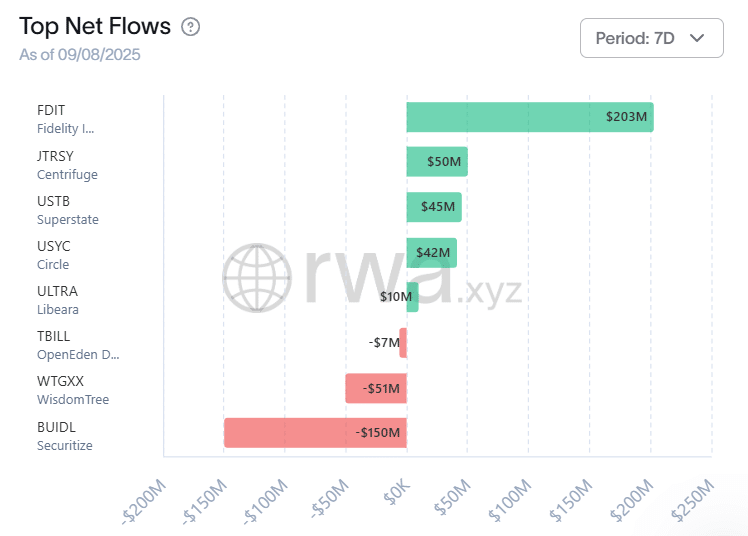Click the FDIT $203M green bar
The height and width of the screenshot is (536, 748).
(x=529, y=117)
